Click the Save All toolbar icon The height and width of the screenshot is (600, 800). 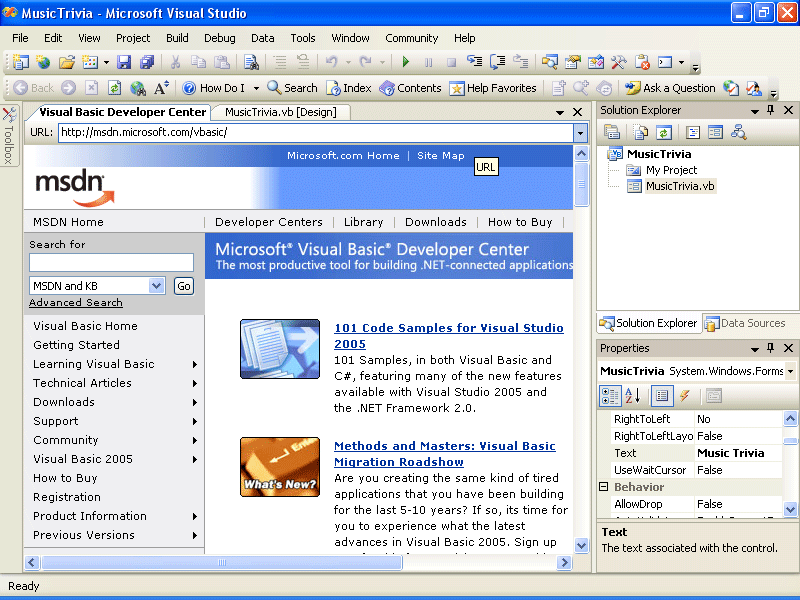(147, 62)
